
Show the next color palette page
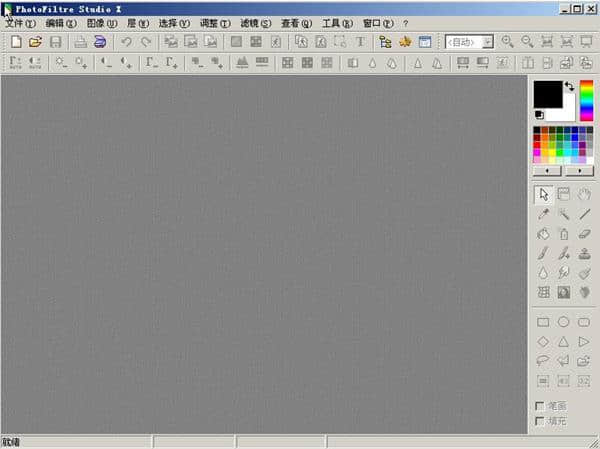579,171
